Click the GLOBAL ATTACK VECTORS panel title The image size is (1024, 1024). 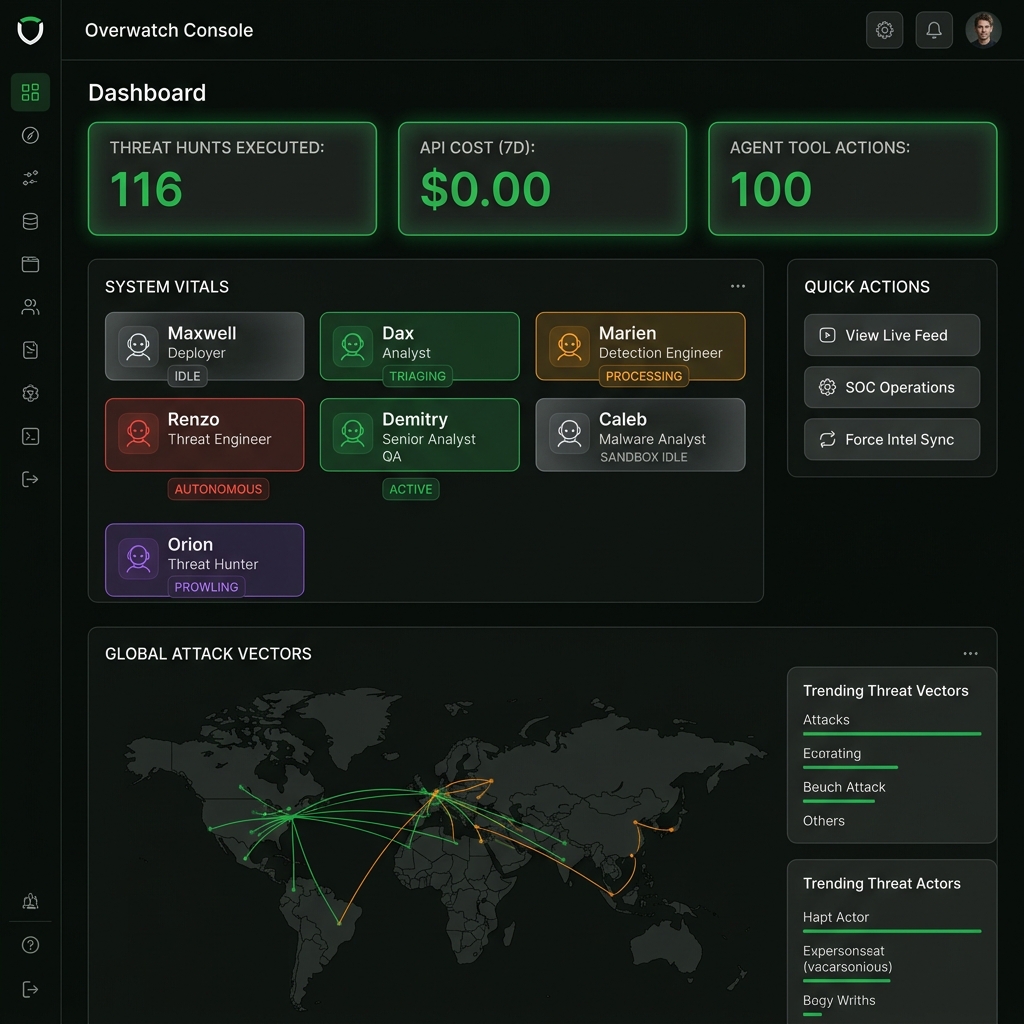pyautogui.click(x=208, y=654)
